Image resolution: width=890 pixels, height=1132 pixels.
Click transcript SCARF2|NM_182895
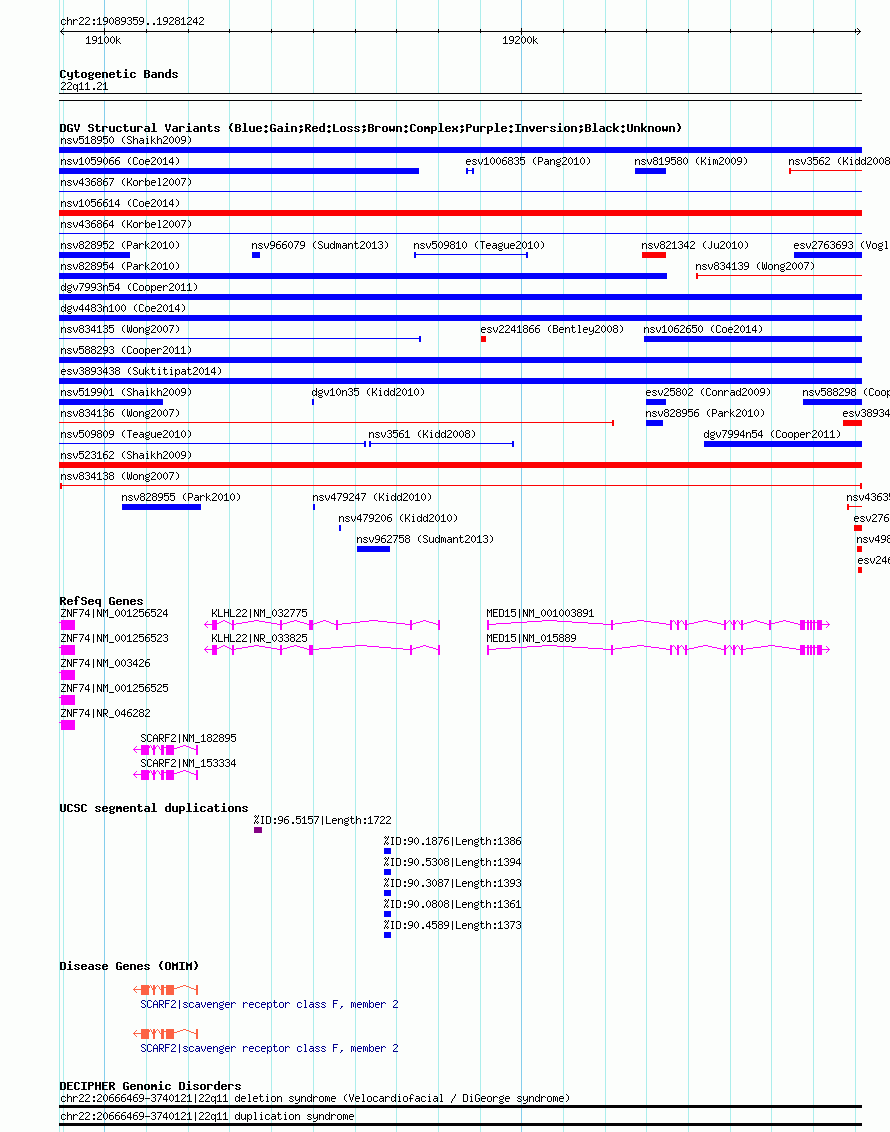188,737
